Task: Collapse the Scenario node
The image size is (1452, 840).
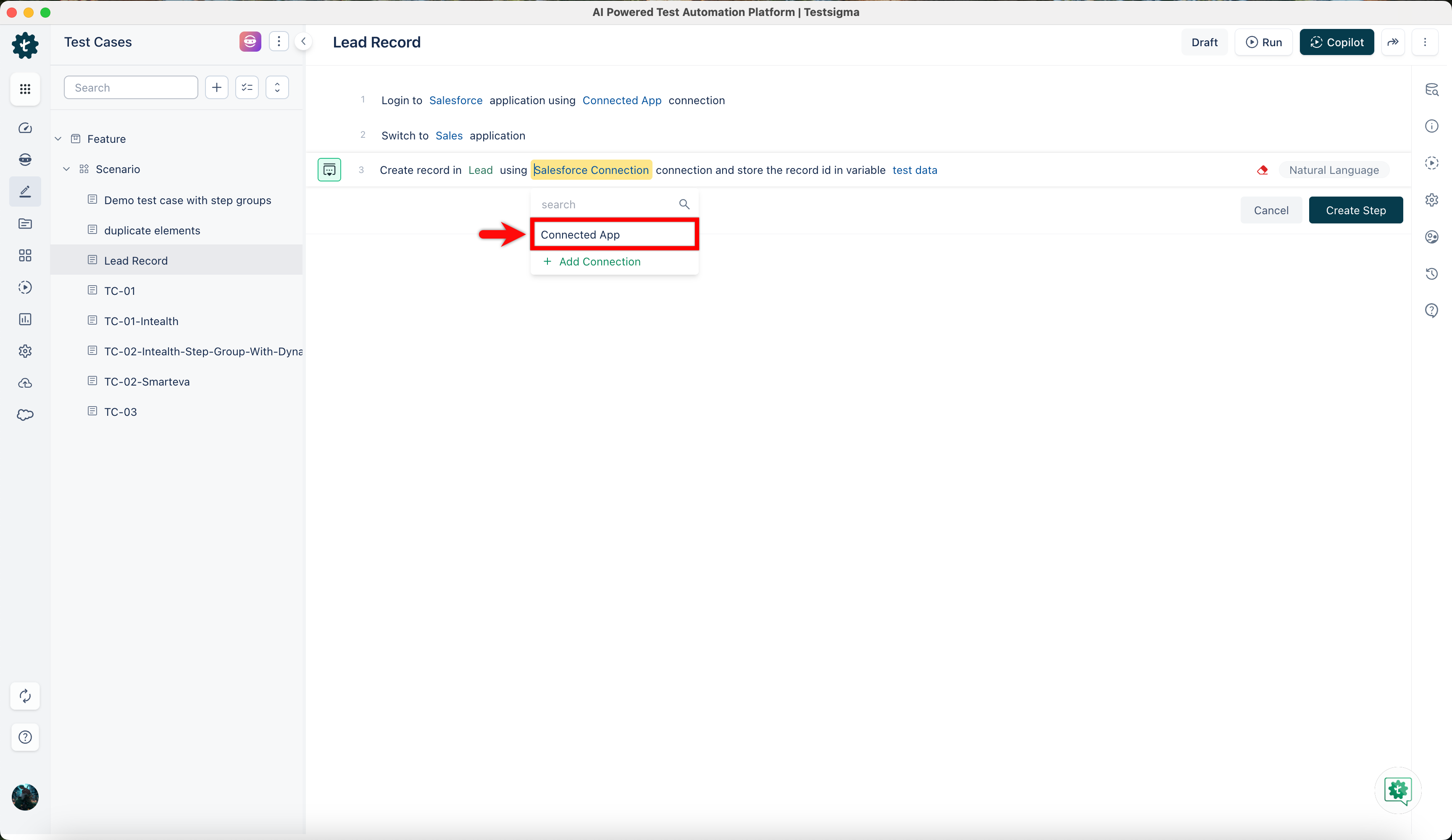Action: click(66, 169)
